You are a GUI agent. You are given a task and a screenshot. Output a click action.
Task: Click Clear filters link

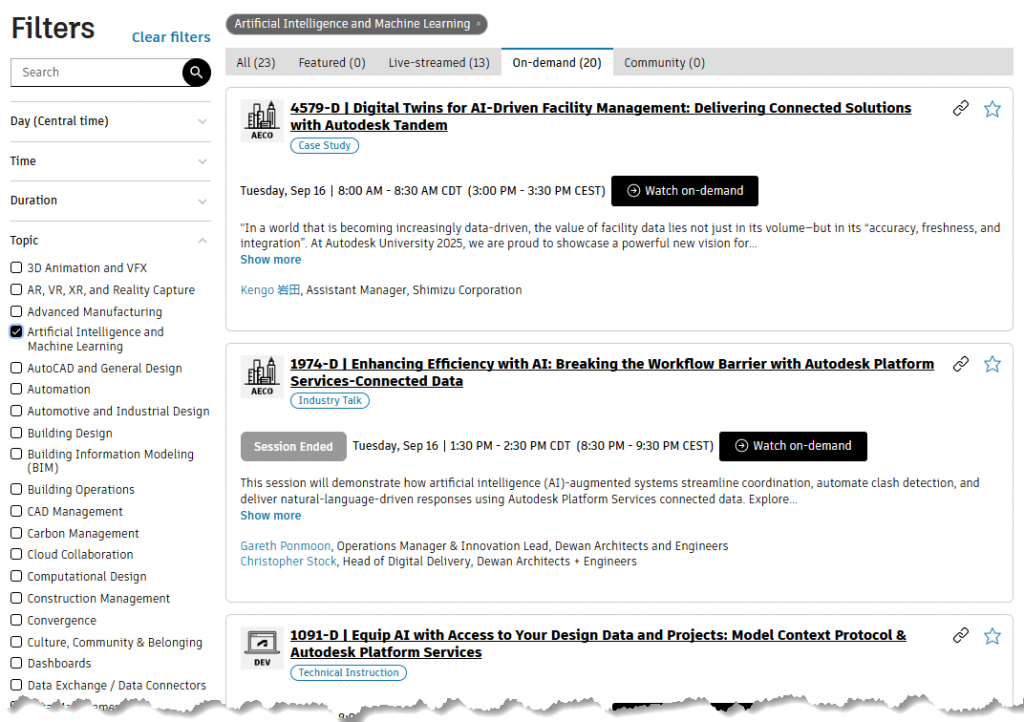pos(171,37)
